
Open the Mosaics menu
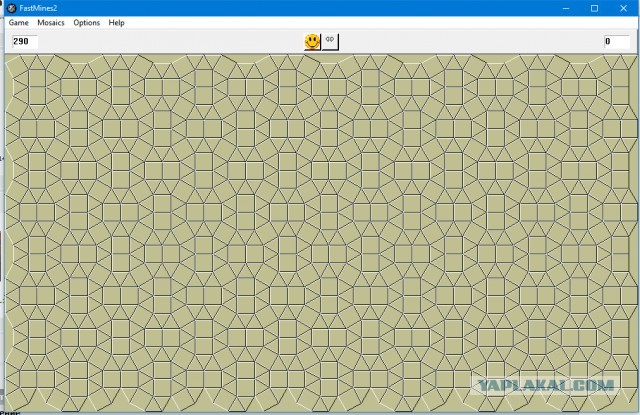click(x=51, y=23)
